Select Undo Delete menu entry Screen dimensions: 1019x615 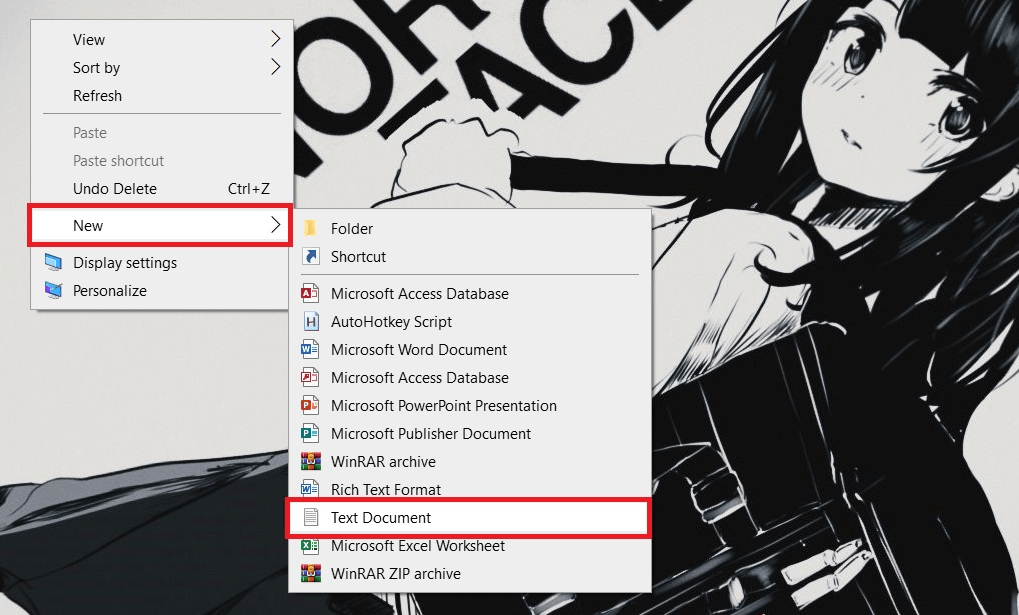coord(115,189)
